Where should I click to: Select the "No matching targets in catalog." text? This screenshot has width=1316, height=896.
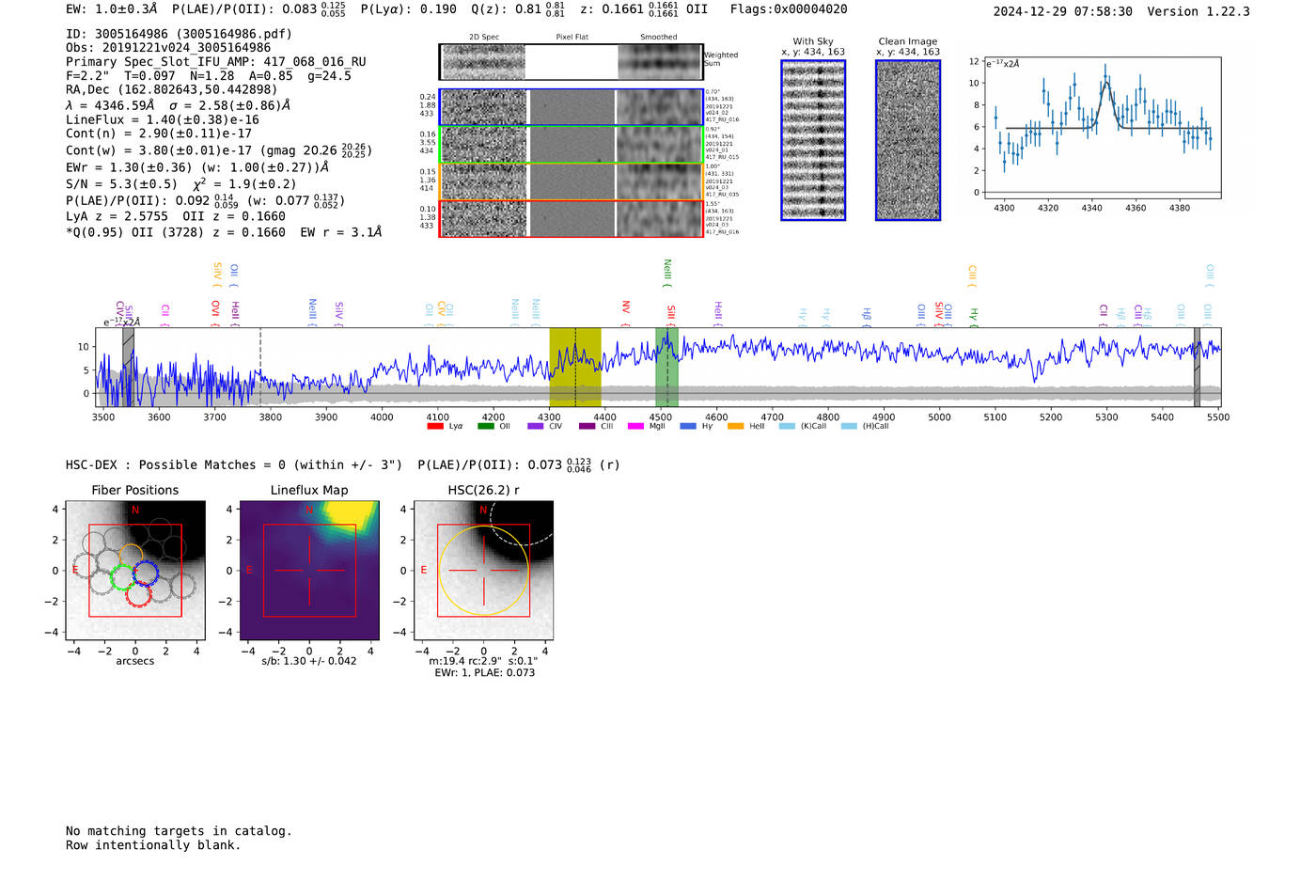point(179,831)
